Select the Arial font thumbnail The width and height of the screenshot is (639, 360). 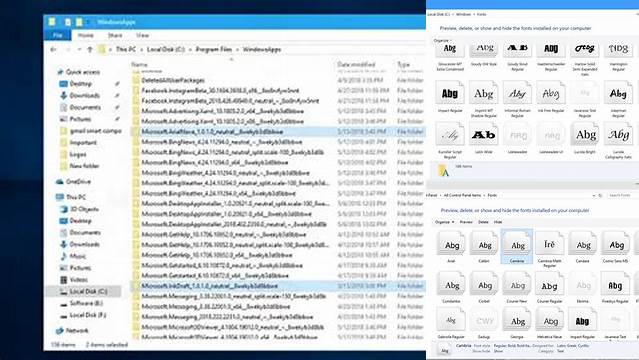pyautogui.click(x=451, y=244)
